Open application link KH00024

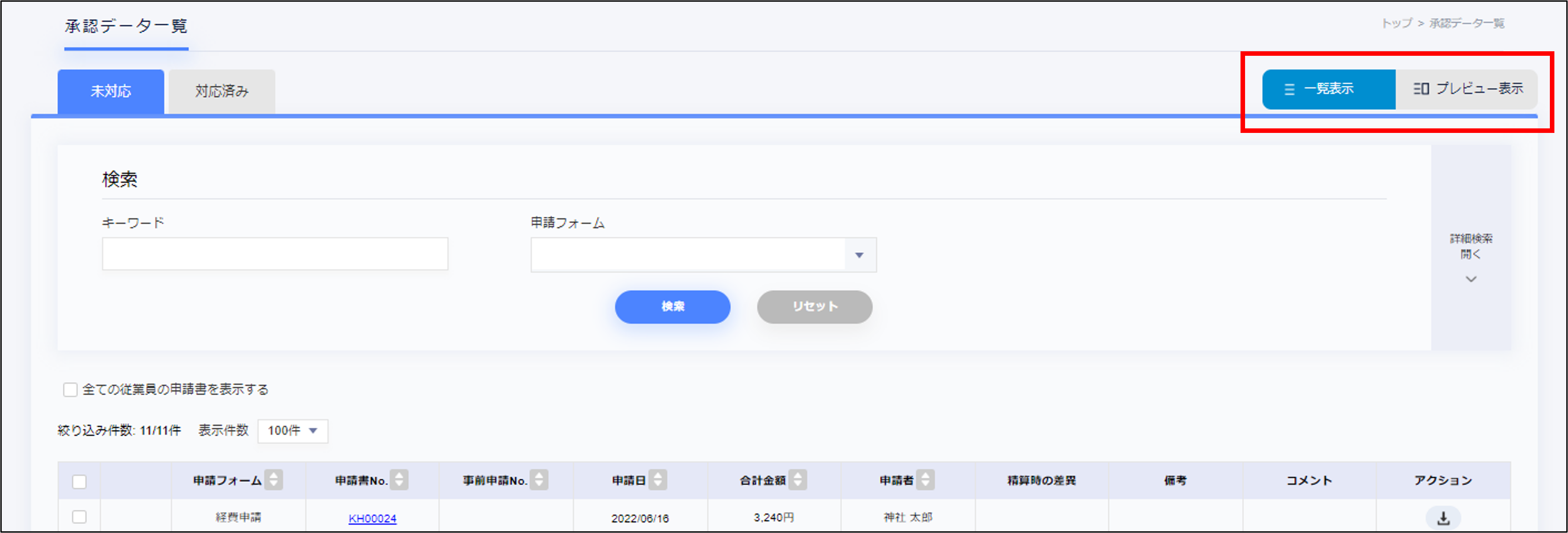click(372, 518)
